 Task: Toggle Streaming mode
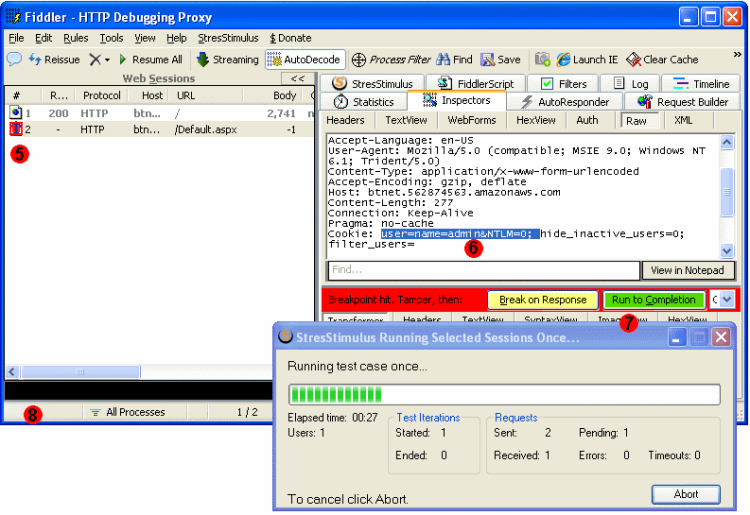[227, 60]
